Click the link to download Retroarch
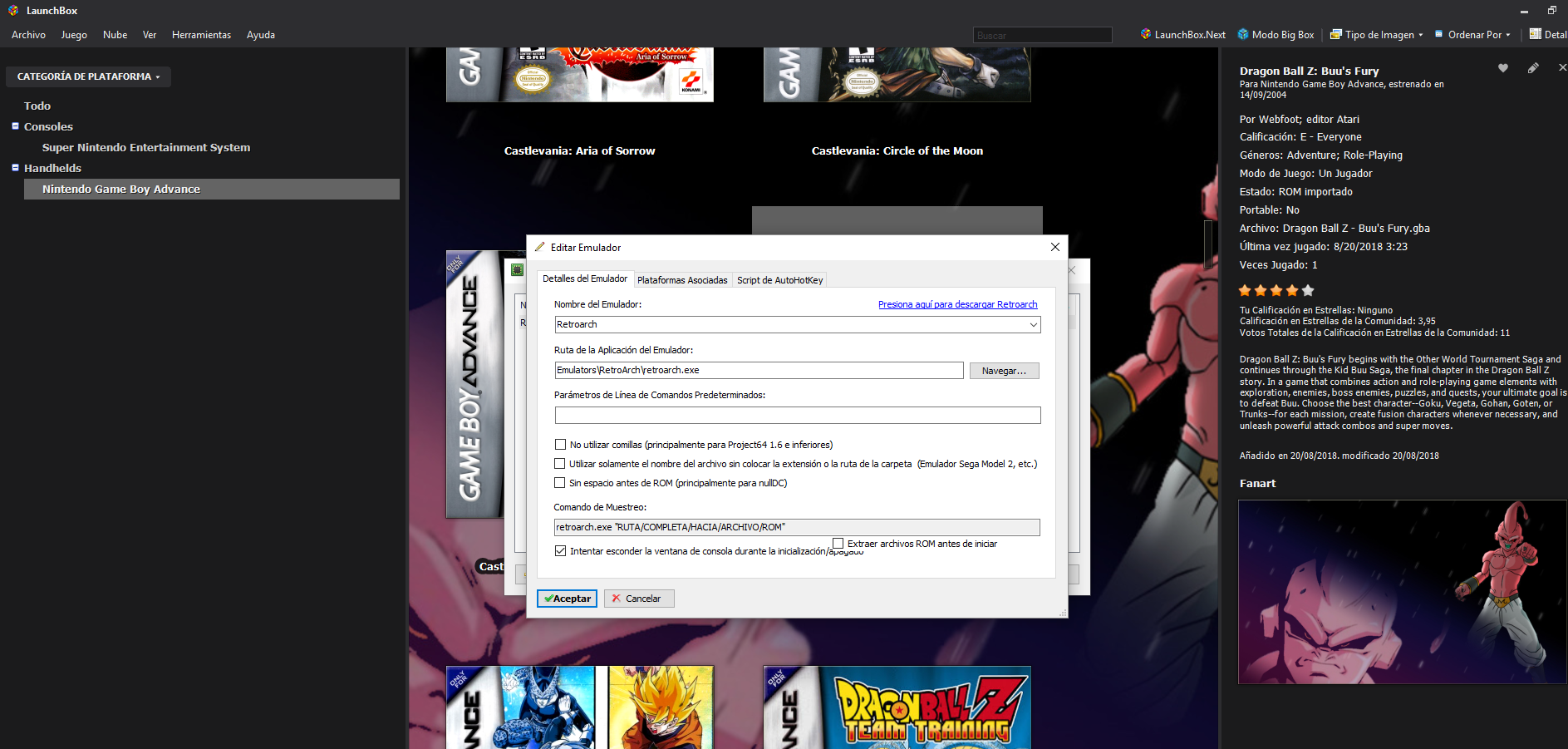This screenshot has height=749, width=1568. click(x=958, y=304)
